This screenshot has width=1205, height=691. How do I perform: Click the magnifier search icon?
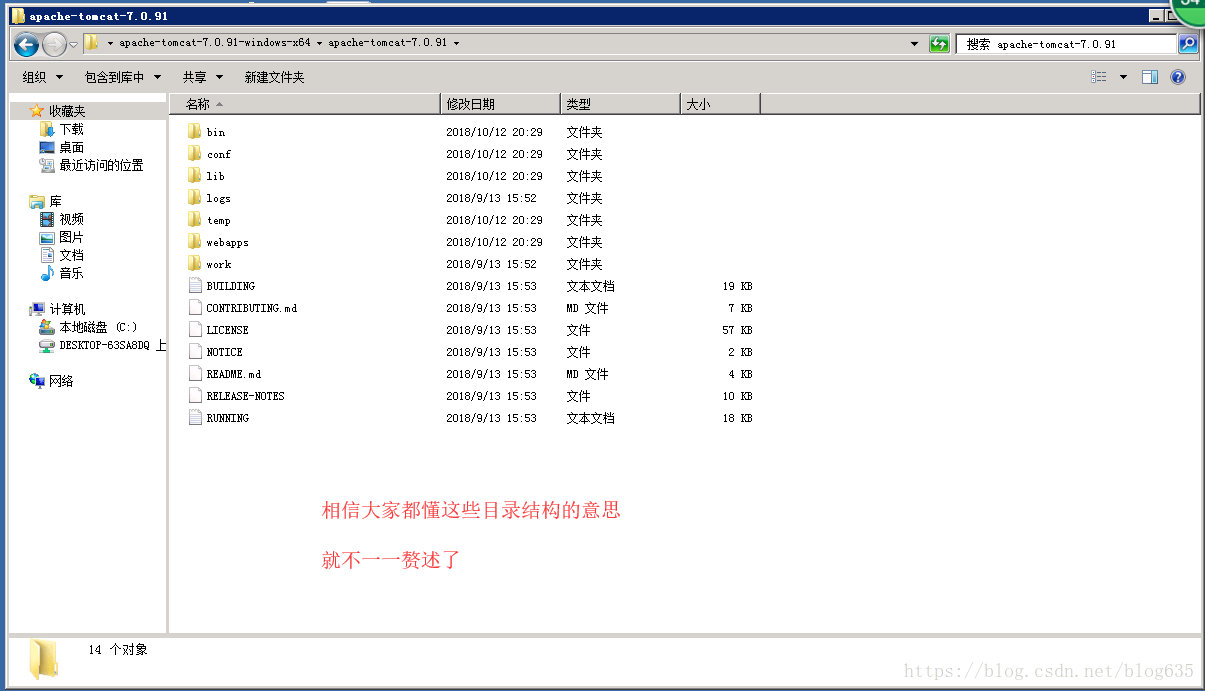[x=1187, y=44]
